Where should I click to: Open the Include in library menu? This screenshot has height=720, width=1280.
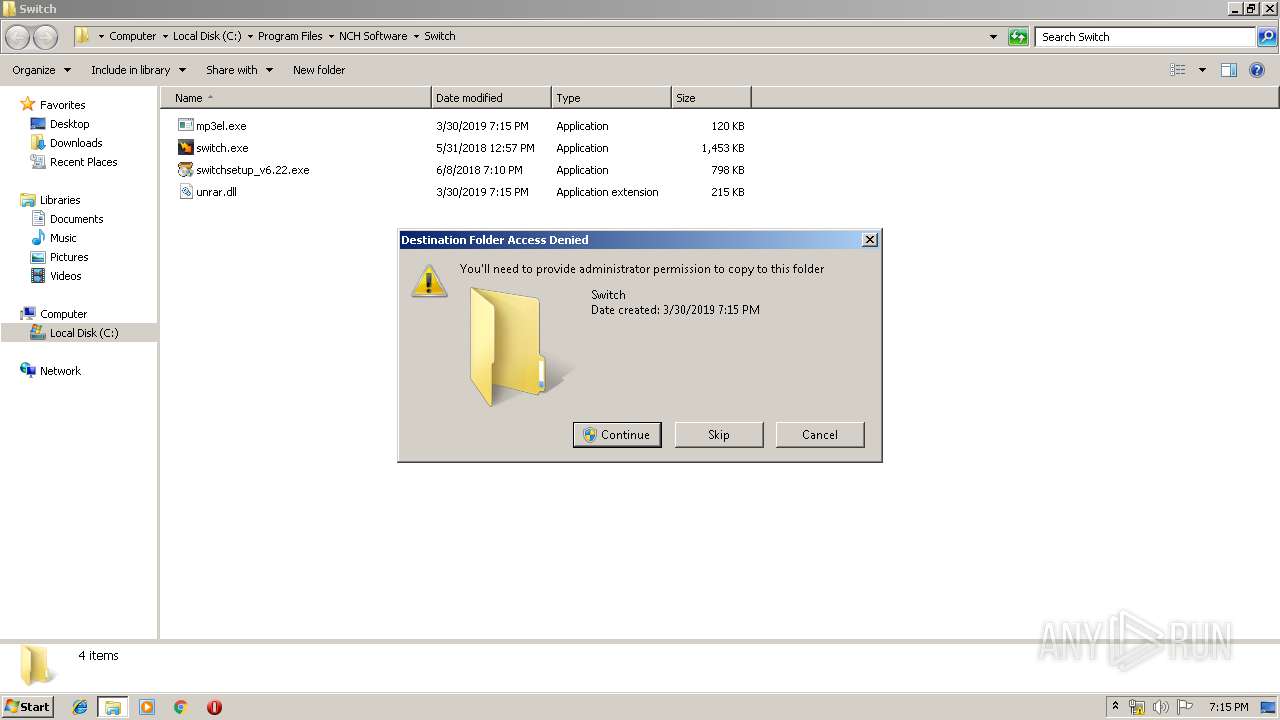[x=139, y=70]
